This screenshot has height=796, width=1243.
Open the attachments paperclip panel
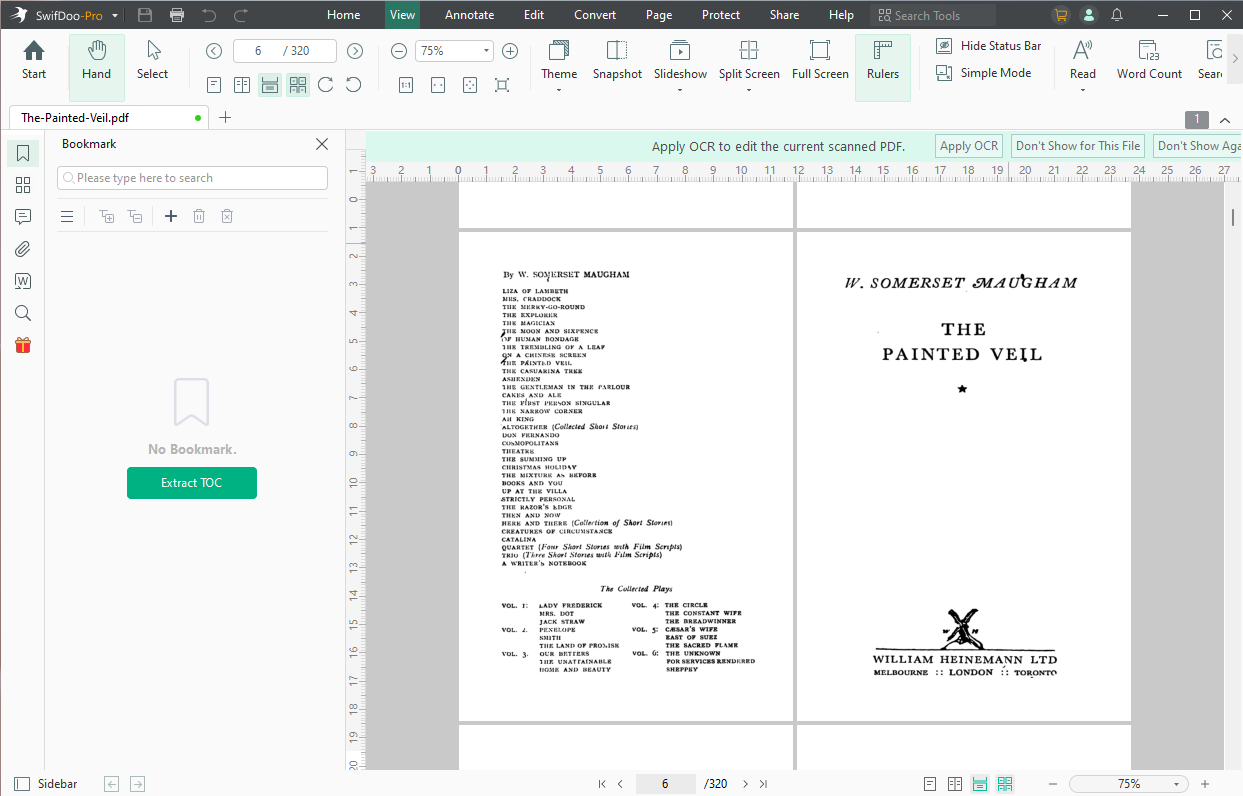click(x=23, y=249)
